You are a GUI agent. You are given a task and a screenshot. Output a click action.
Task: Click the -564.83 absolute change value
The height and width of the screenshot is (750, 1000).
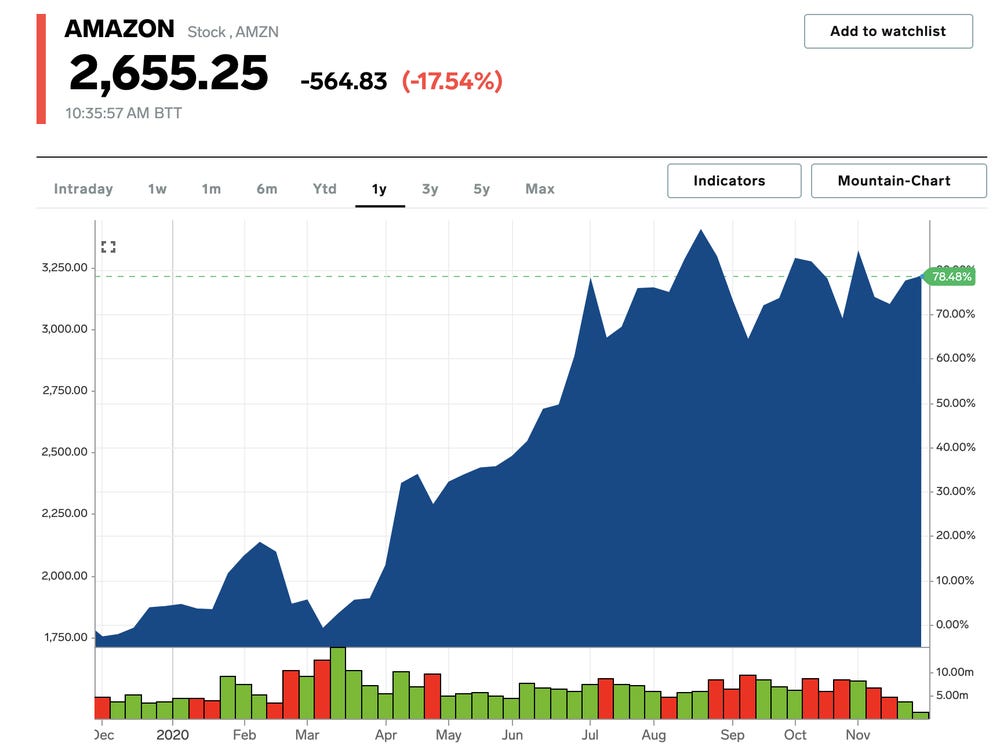[344, 82]
